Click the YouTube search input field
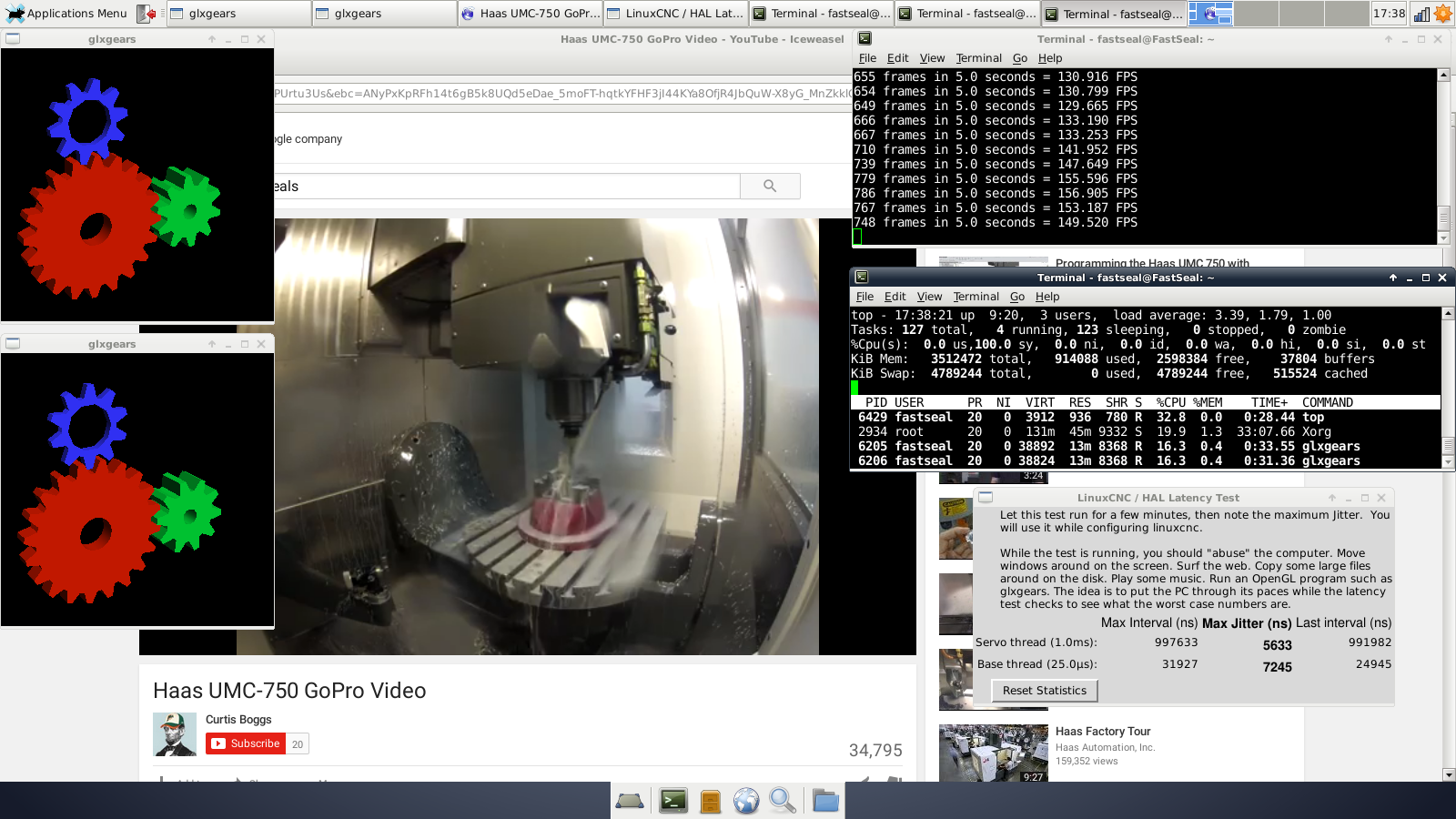1456x819 pixels. (x=507, y=186)
